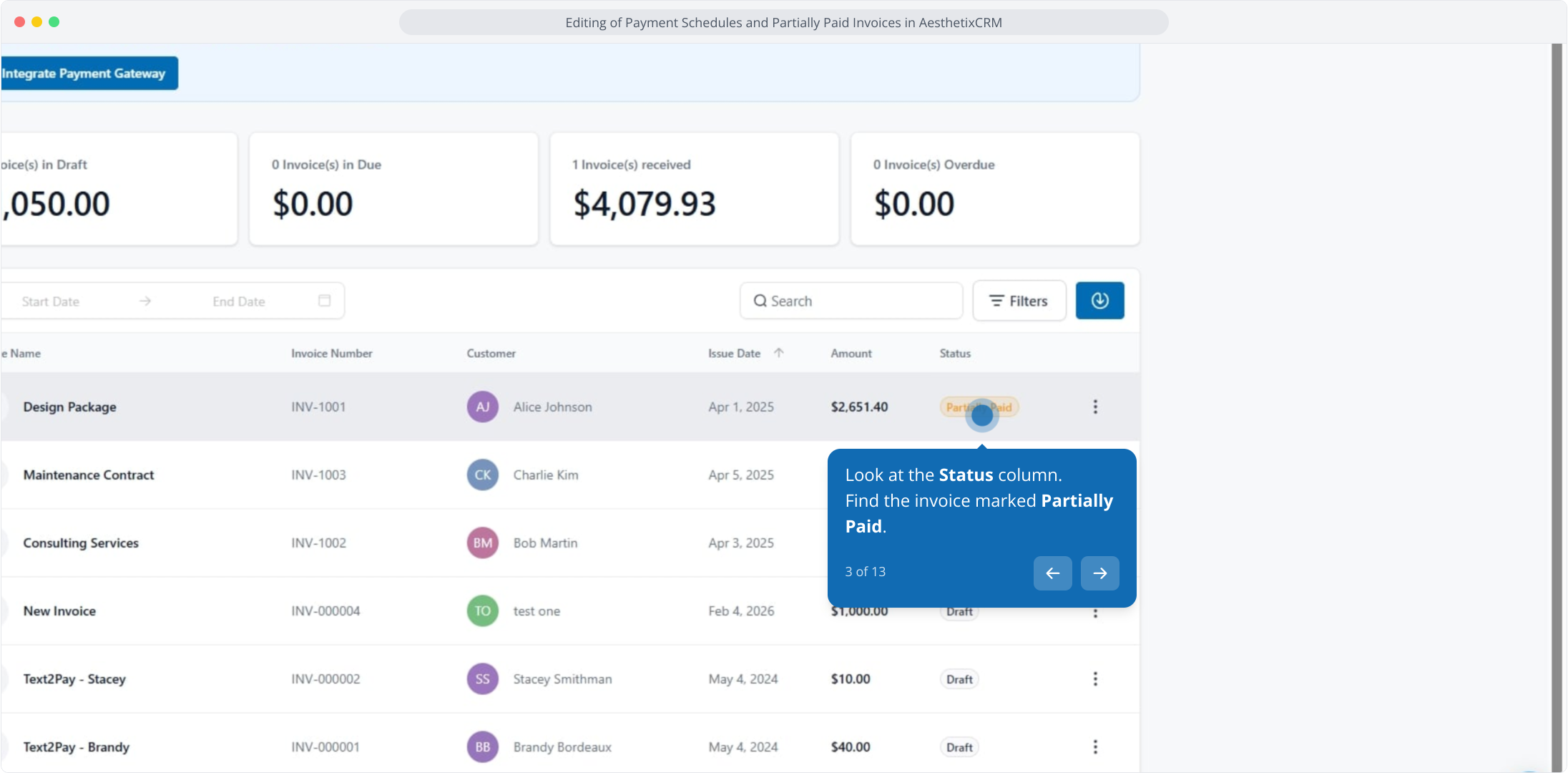Sort by the Amount column header
Viewport: 1568px width, 773px height.
coord(851,353)
